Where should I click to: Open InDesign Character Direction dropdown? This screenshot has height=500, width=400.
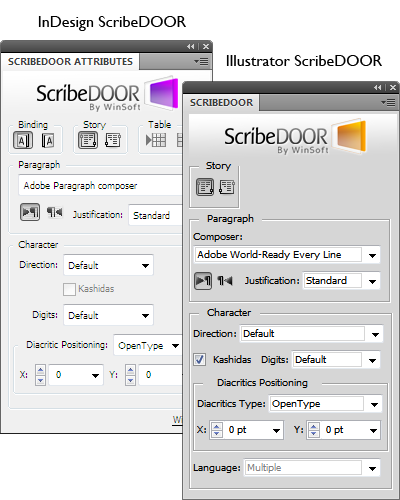point(108,265)
